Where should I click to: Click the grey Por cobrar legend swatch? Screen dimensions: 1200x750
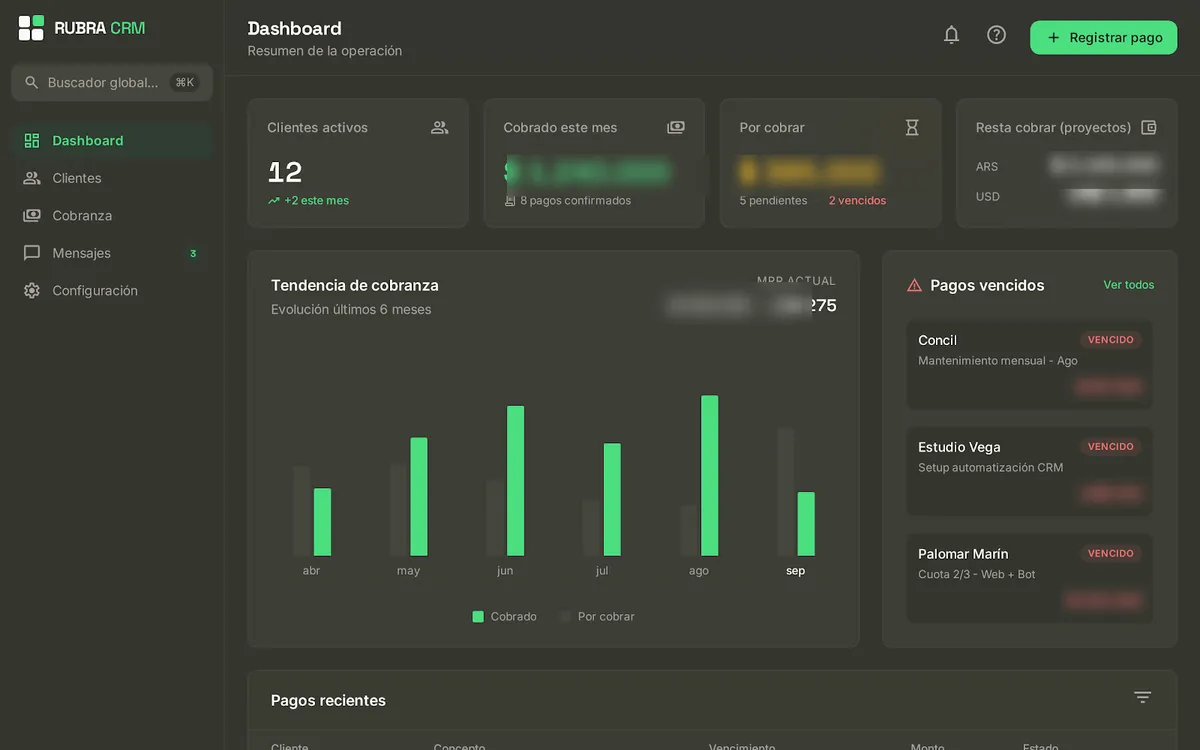pyautogui.click(x=566, y=617)
